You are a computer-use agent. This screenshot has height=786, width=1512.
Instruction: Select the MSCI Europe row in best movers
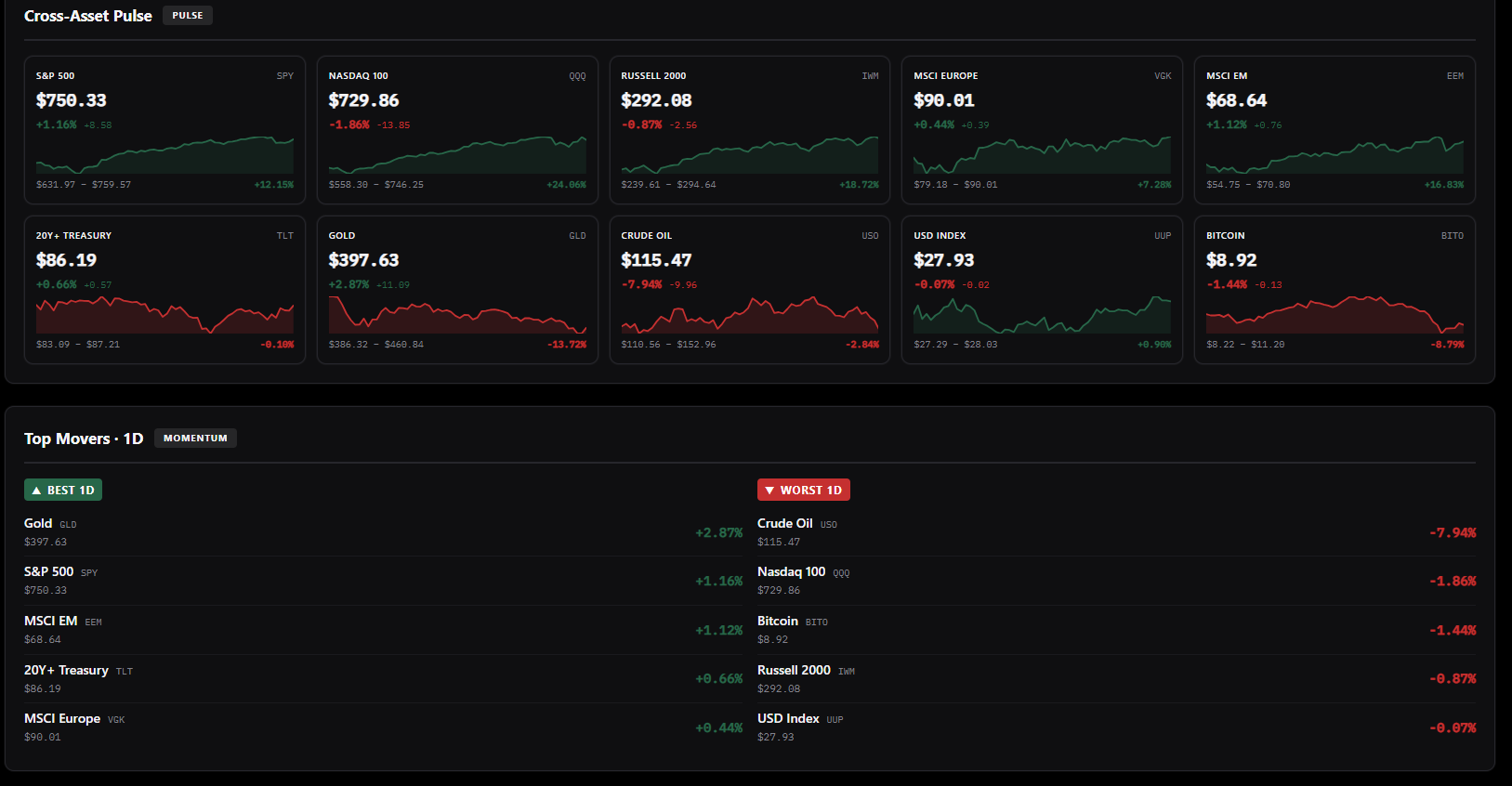pos(384,727)
